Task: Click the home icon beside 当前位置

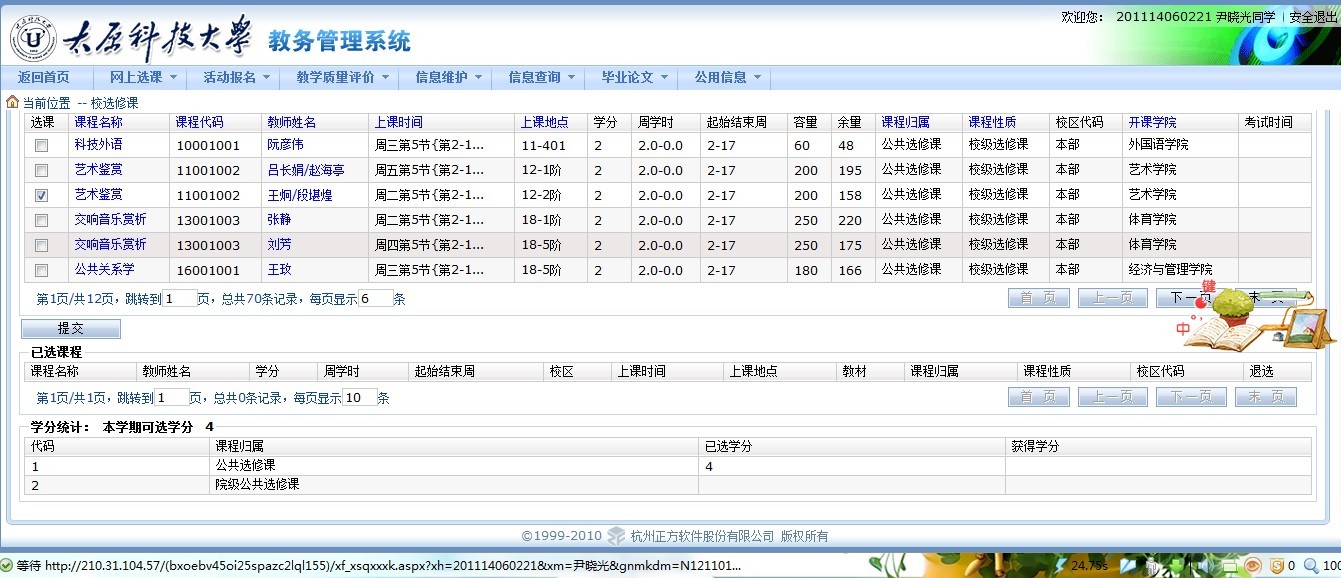Action: 12,102
